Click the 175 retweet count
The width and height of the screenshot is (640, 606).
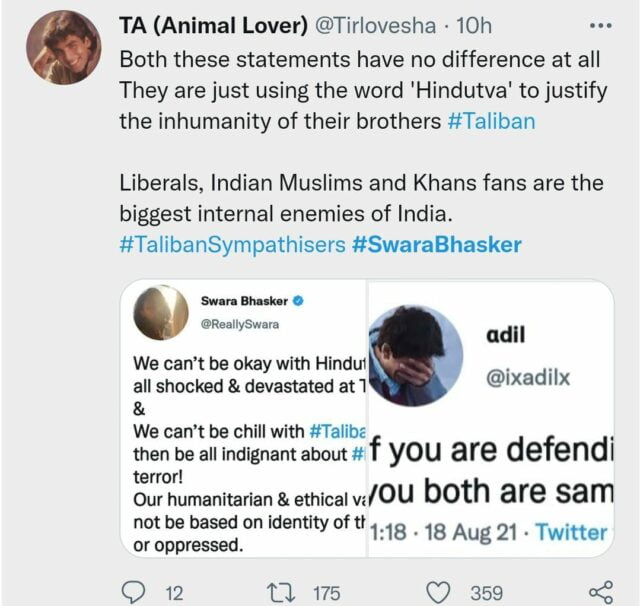click(x=326, y=593)
